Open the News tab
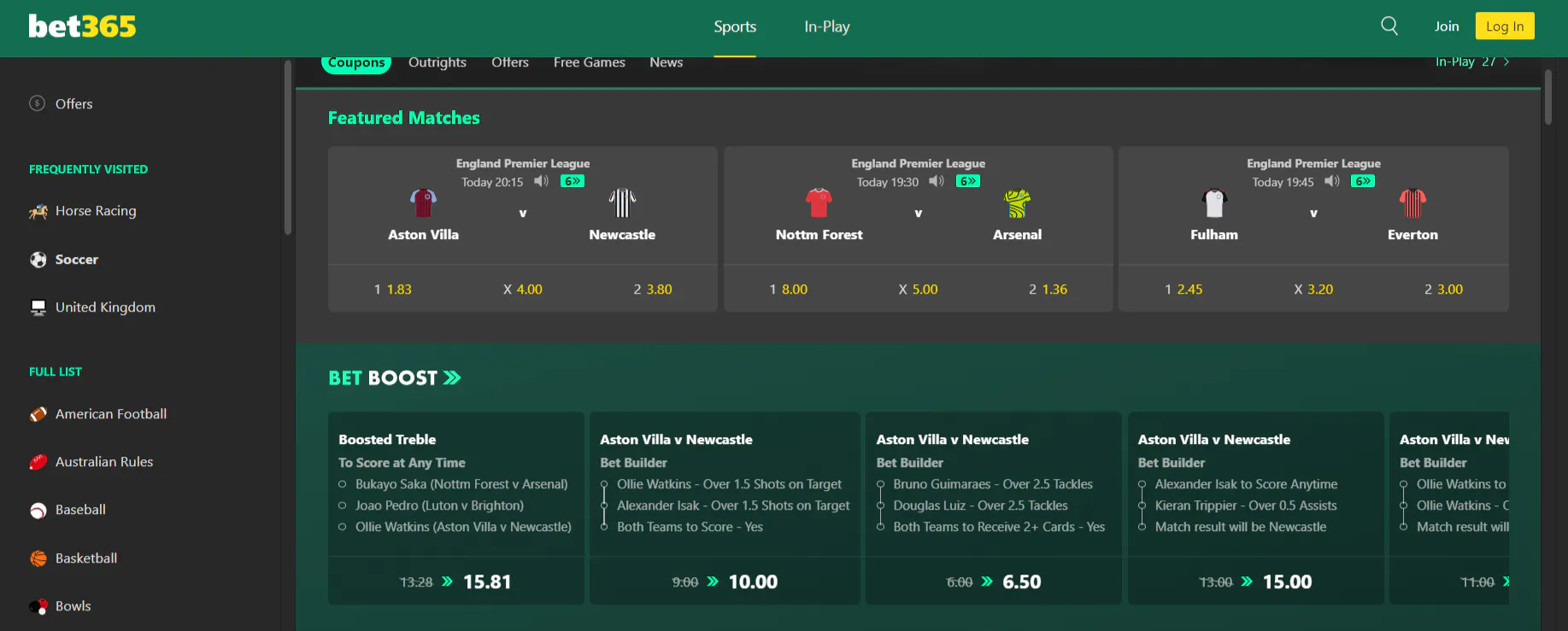 click(667, 62)
